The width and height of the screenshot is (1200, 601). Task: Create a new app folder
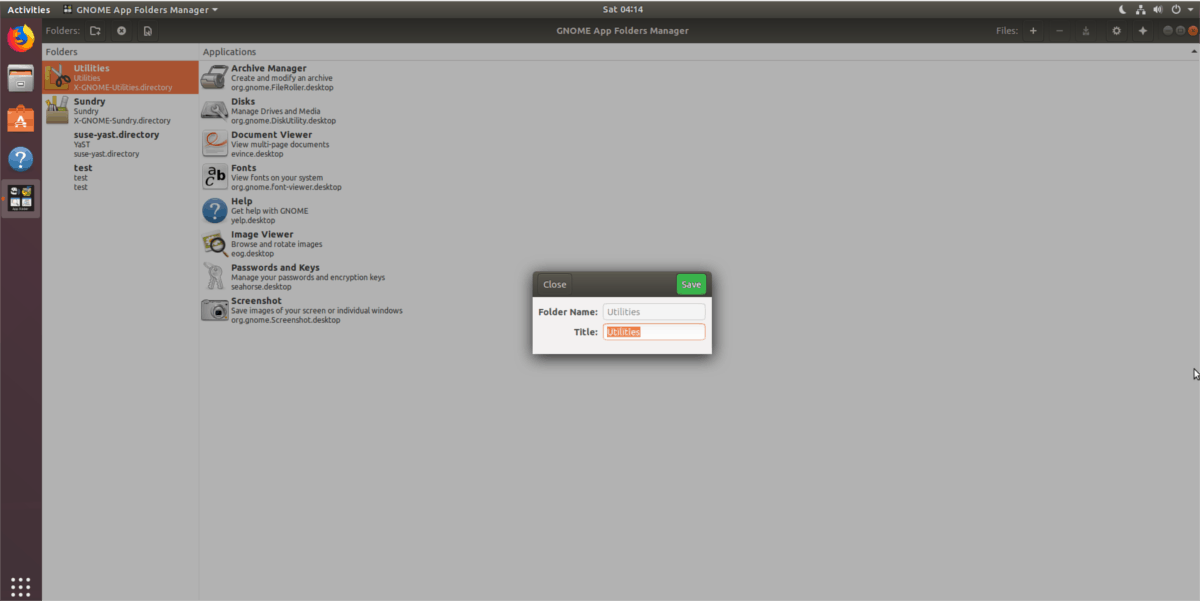tap(94, 30)
